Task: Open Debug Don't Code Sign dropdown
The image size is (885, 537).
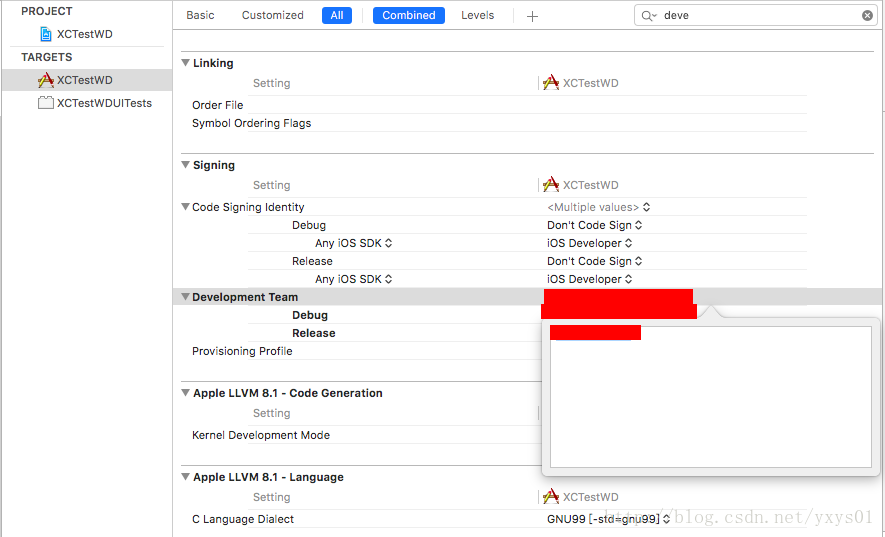Action: coord(594,225)
